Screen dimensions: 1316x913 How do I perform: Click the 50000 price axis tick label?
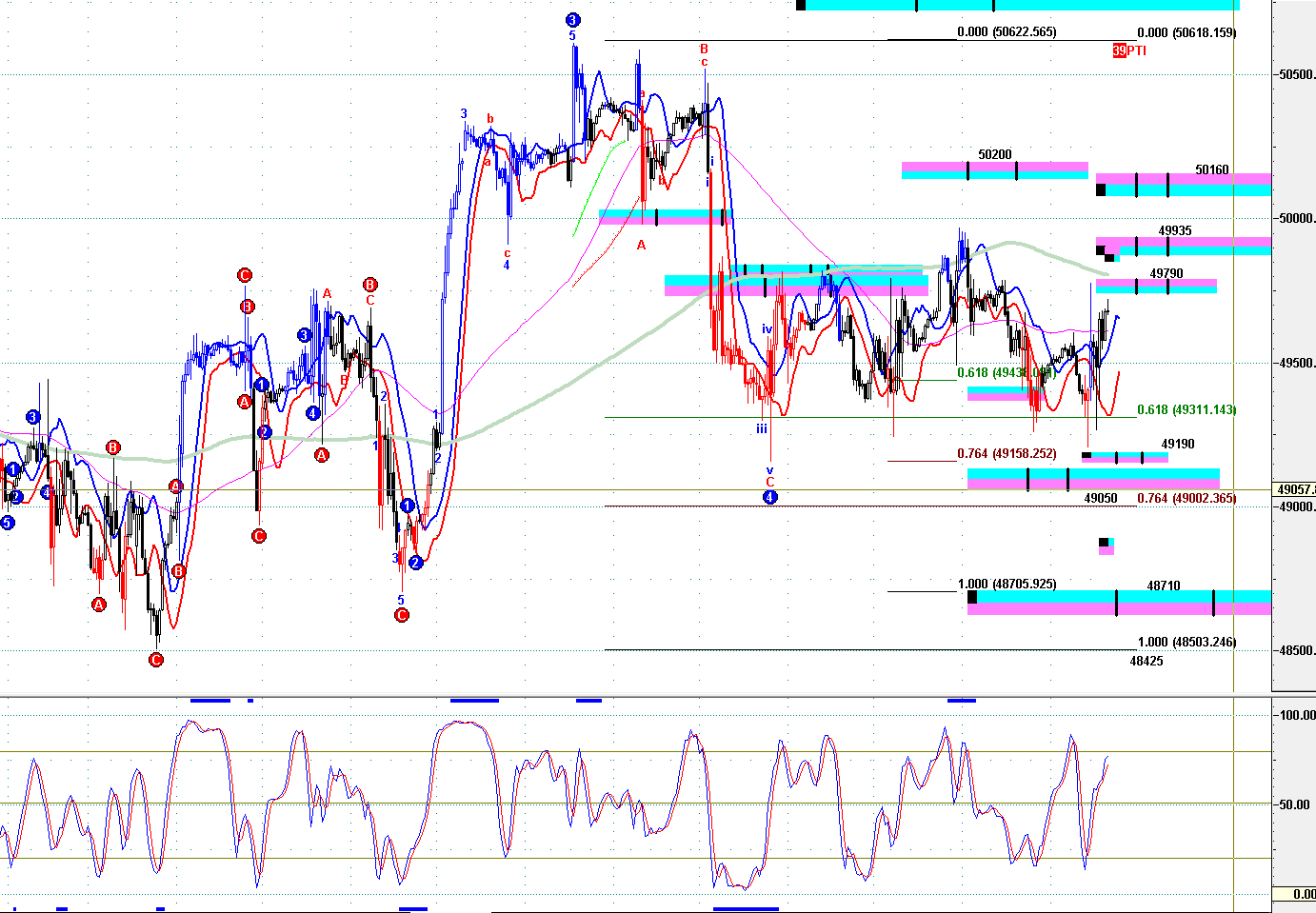coord(1297,218)
